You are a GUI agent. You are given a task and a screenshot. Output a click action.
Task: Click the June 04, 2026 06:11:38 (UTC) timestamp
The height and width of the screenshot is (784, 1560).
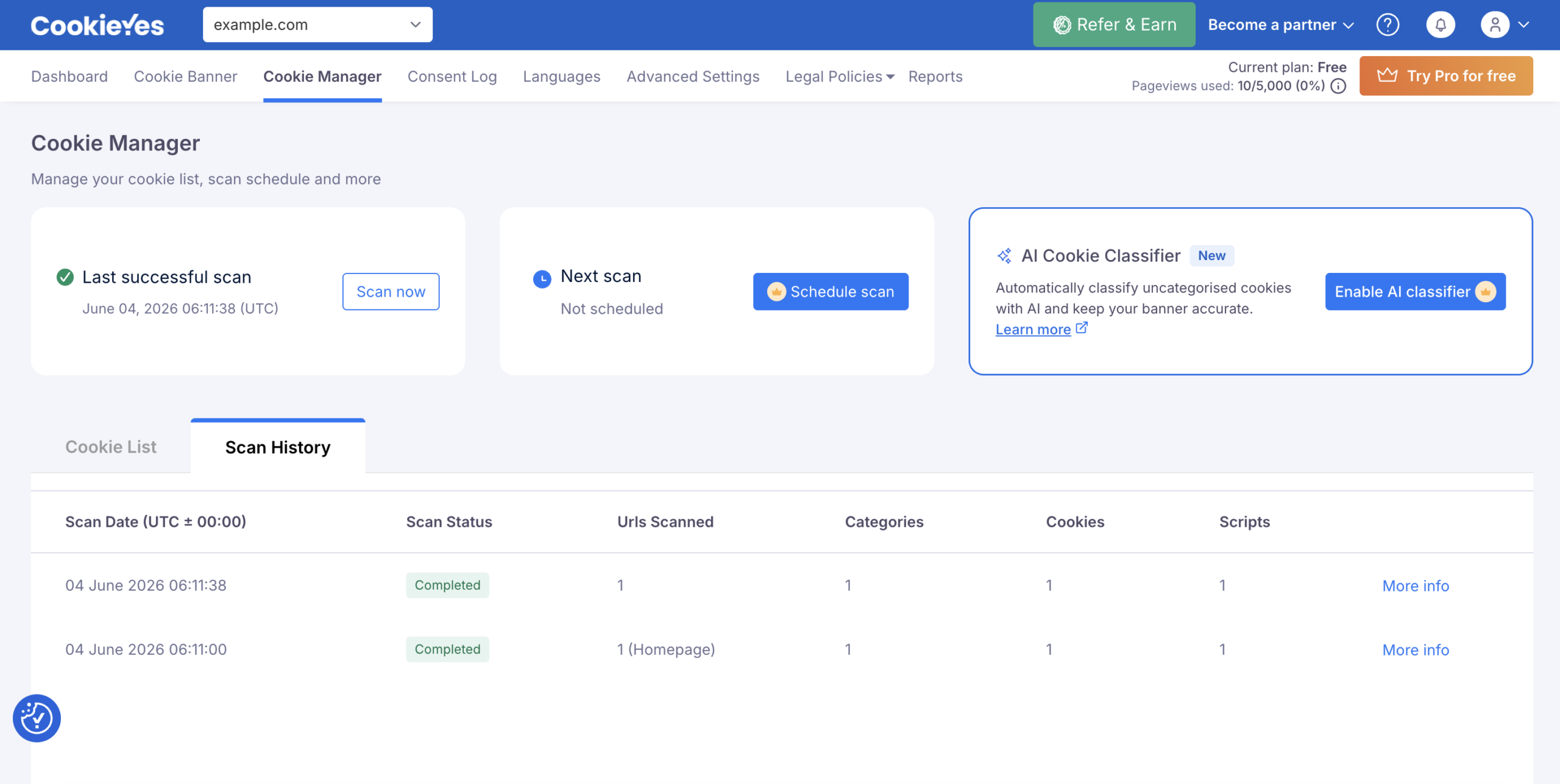pyautogui.click(x=180, y=309)
